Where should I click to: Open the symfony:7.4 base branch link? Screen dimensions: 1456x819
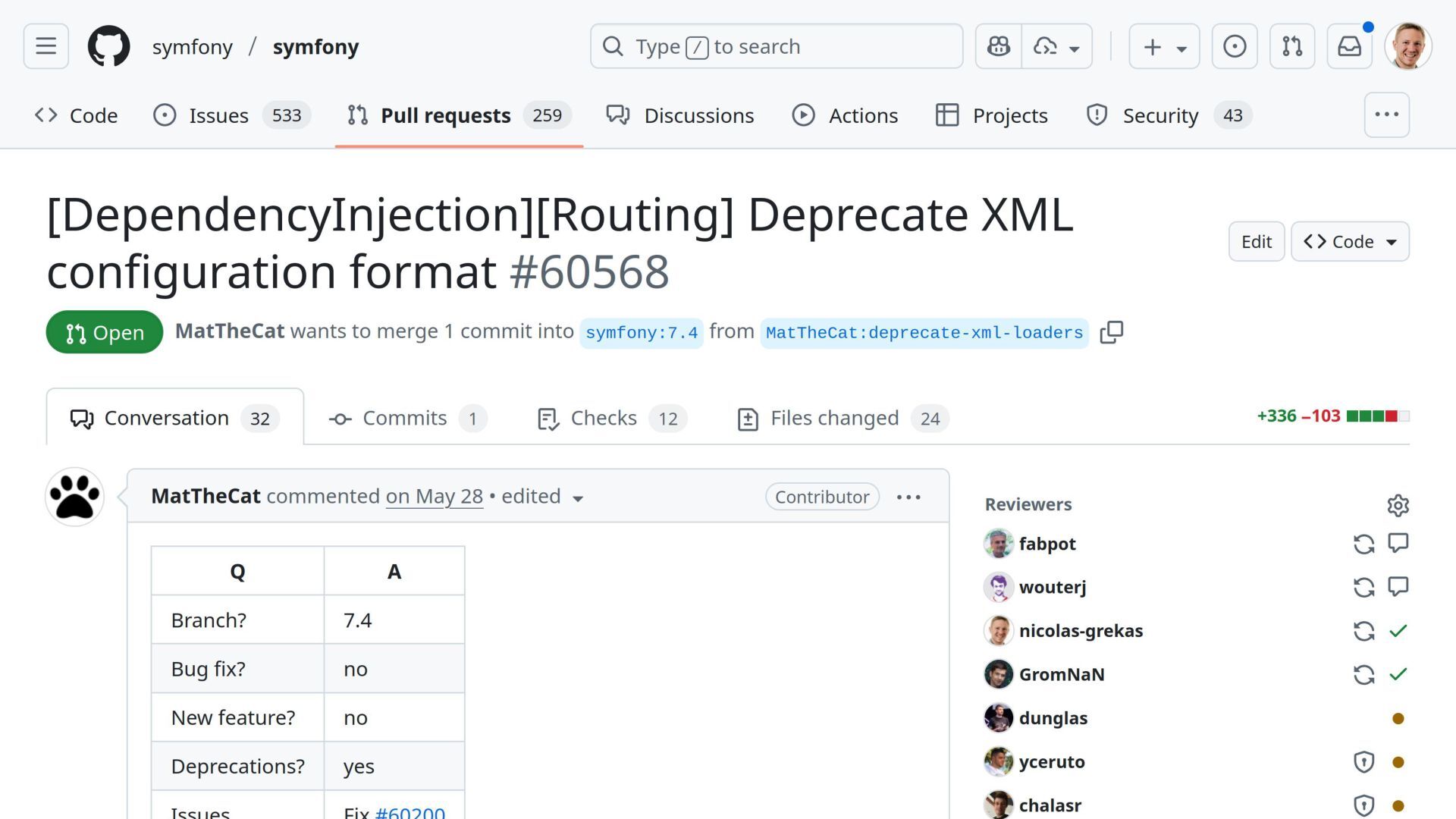642,333
